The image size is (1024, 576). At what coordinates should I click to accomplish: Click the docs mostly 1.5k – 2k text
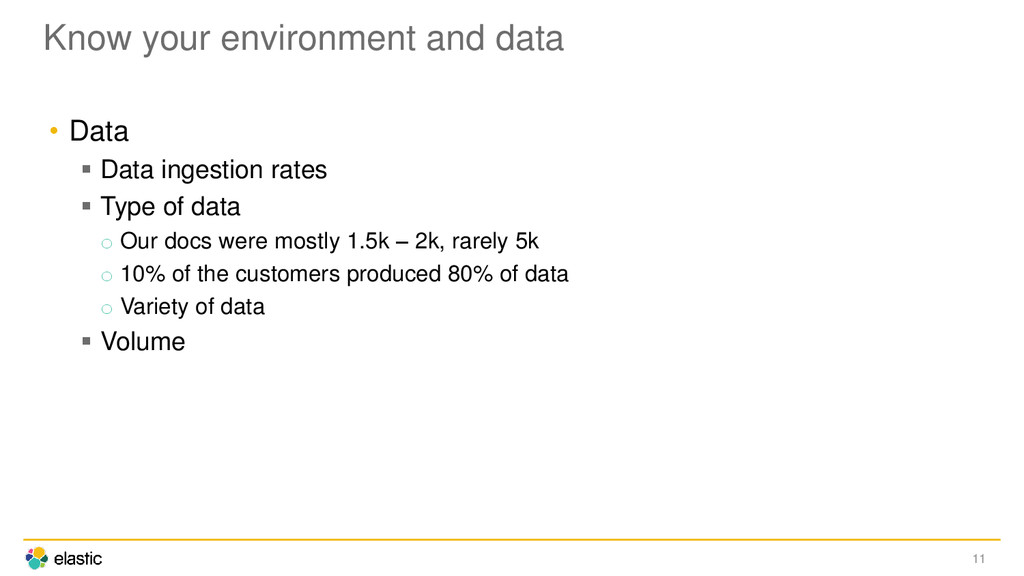click(329, 241)
